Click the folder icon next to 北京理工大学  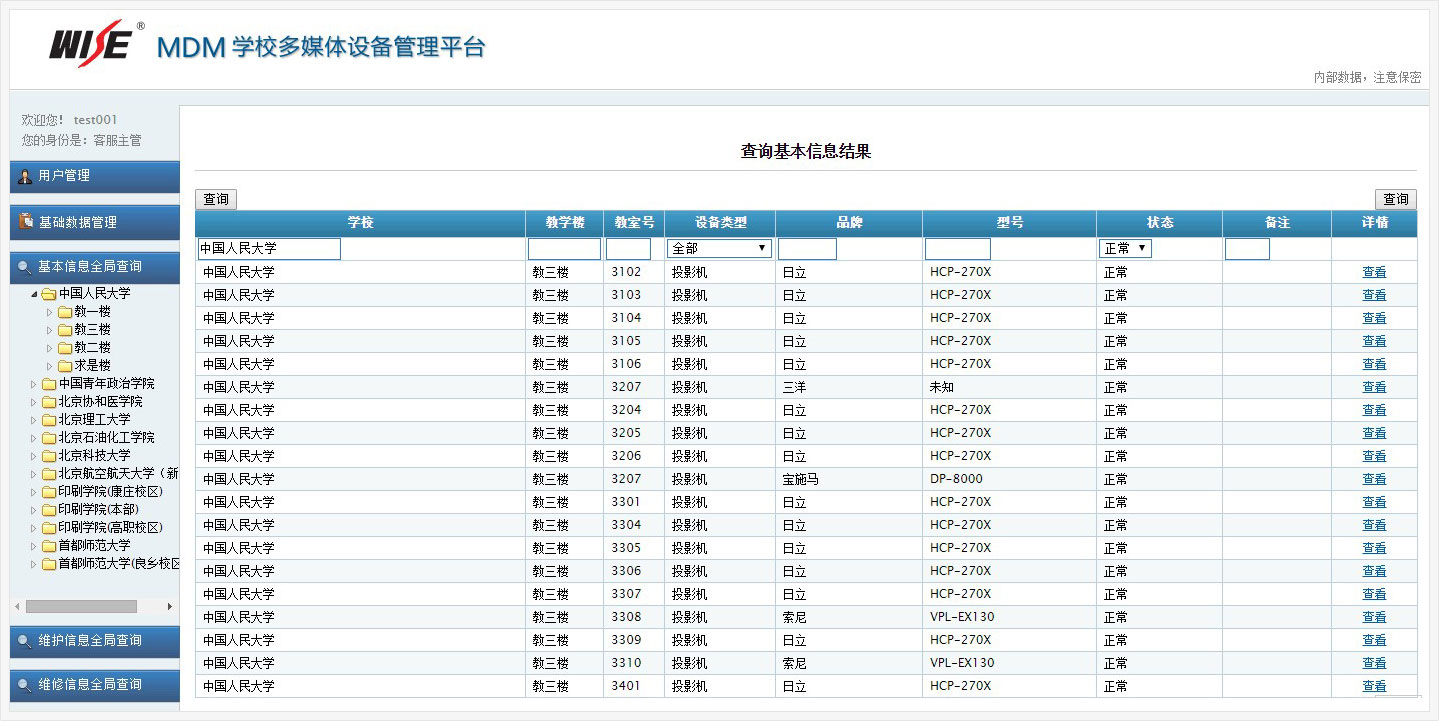48,420
